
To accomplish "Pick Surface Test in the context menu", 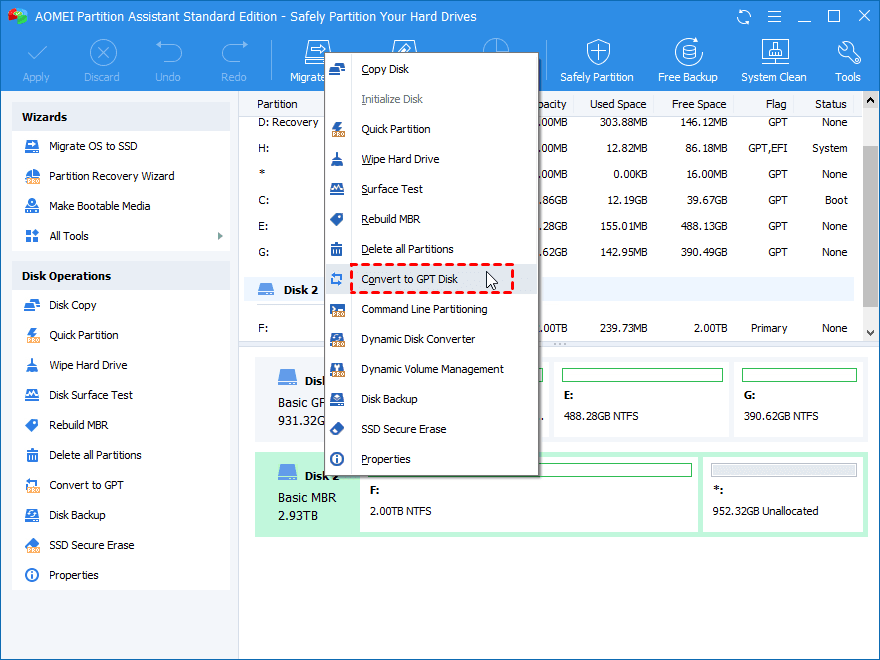I will point(392,189).
